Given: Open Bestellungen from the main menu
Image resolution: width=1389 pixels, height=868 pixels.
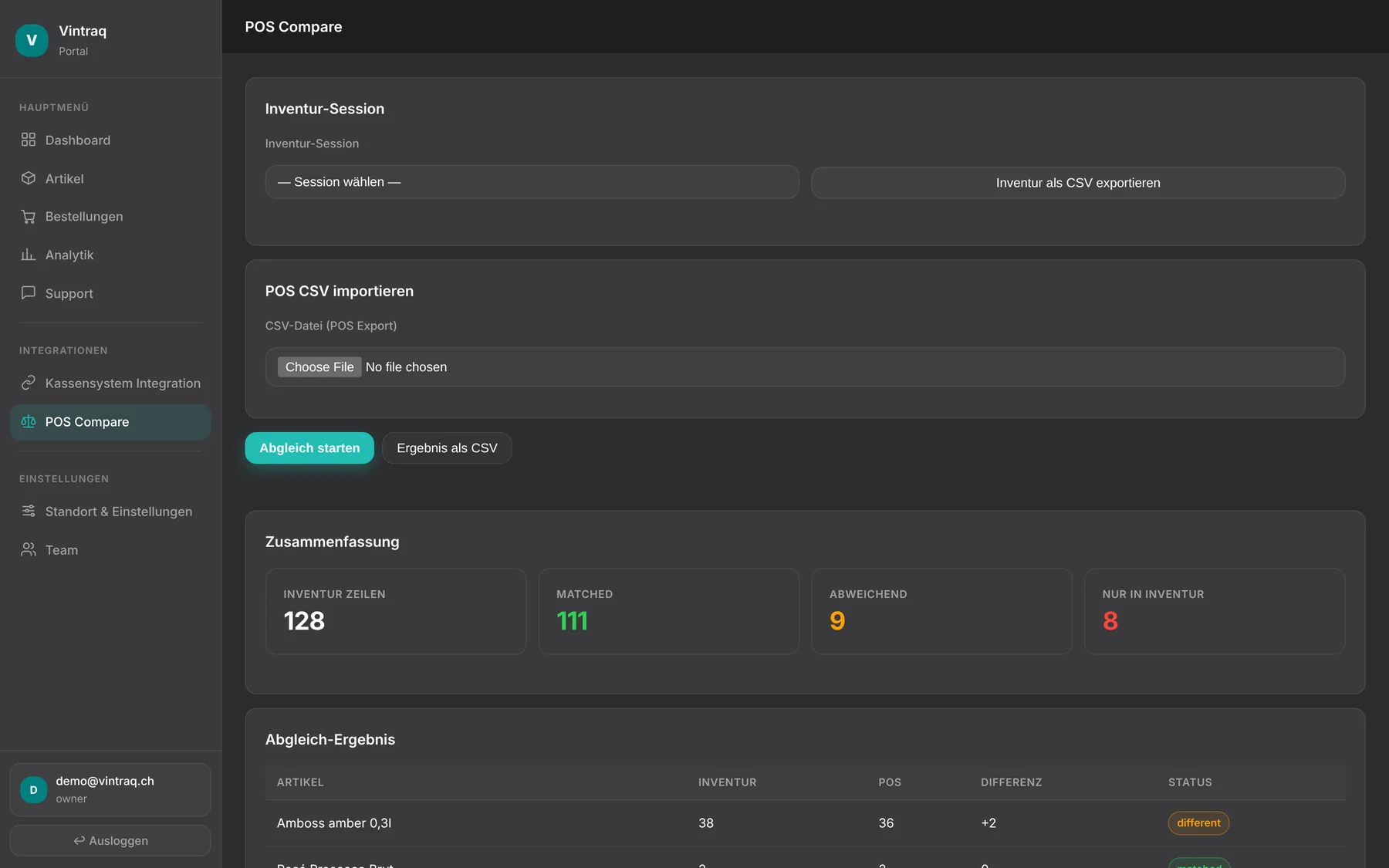Looking at the screenshot, I should 110,217.
